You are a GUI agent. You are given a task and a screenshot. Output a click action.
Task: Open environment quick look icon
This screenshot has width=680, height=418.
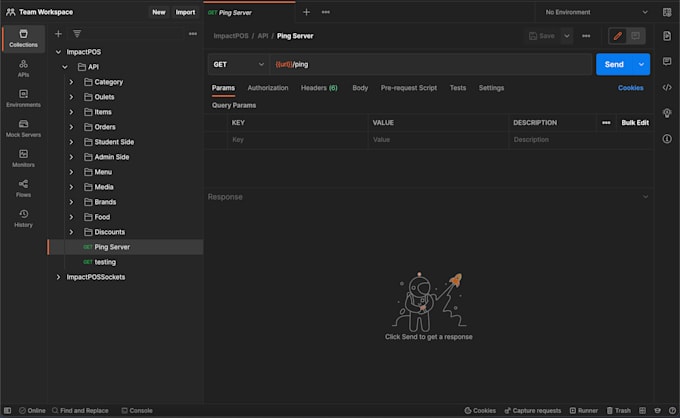(667, 12)
